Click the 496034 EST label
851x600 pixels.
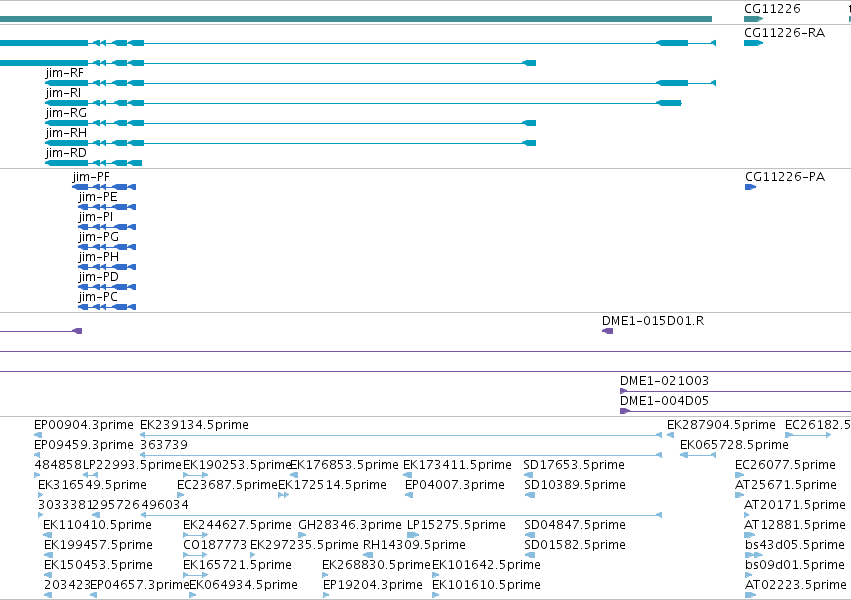[x=165, y=506]
